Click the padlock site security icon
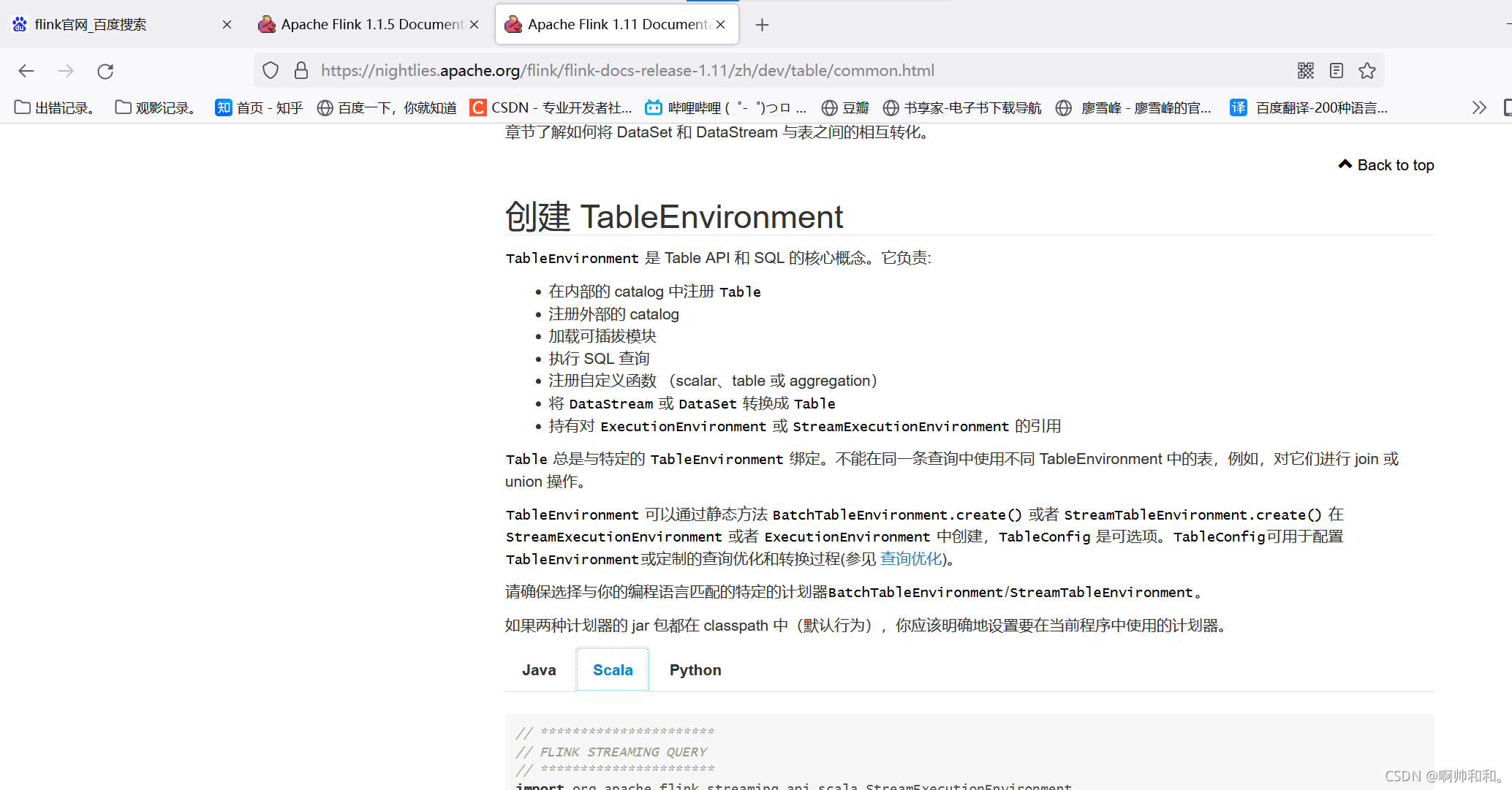The height and width of the screenshot is (790, 1512). point(300,71)
